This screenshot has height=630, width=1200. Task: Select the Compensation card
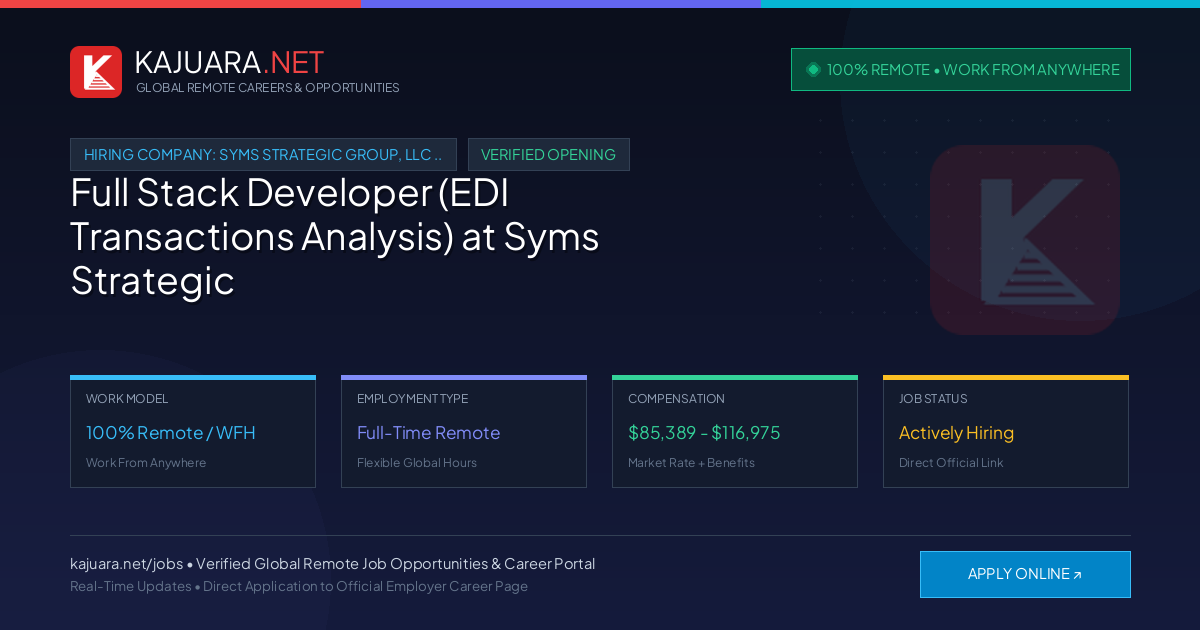(735, 432)
